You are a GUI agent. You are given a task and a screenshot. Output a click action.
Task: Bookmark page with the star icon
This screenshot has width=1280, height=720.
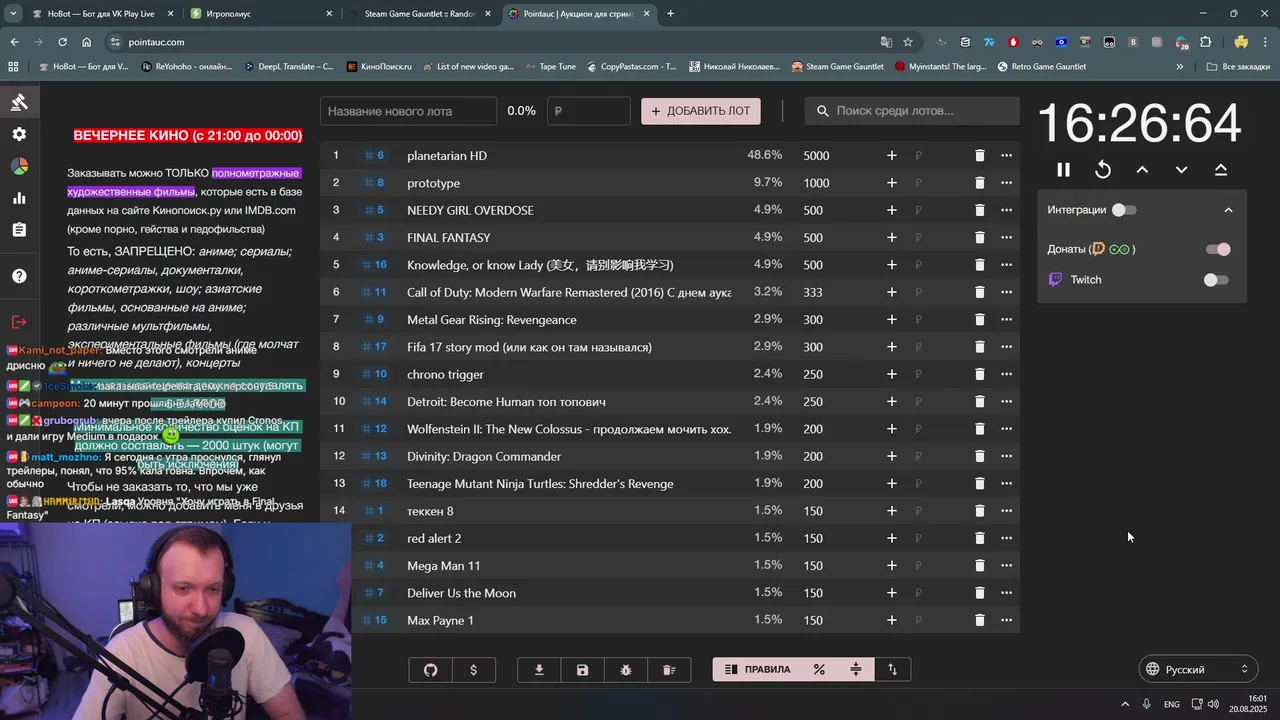[908, 42]
